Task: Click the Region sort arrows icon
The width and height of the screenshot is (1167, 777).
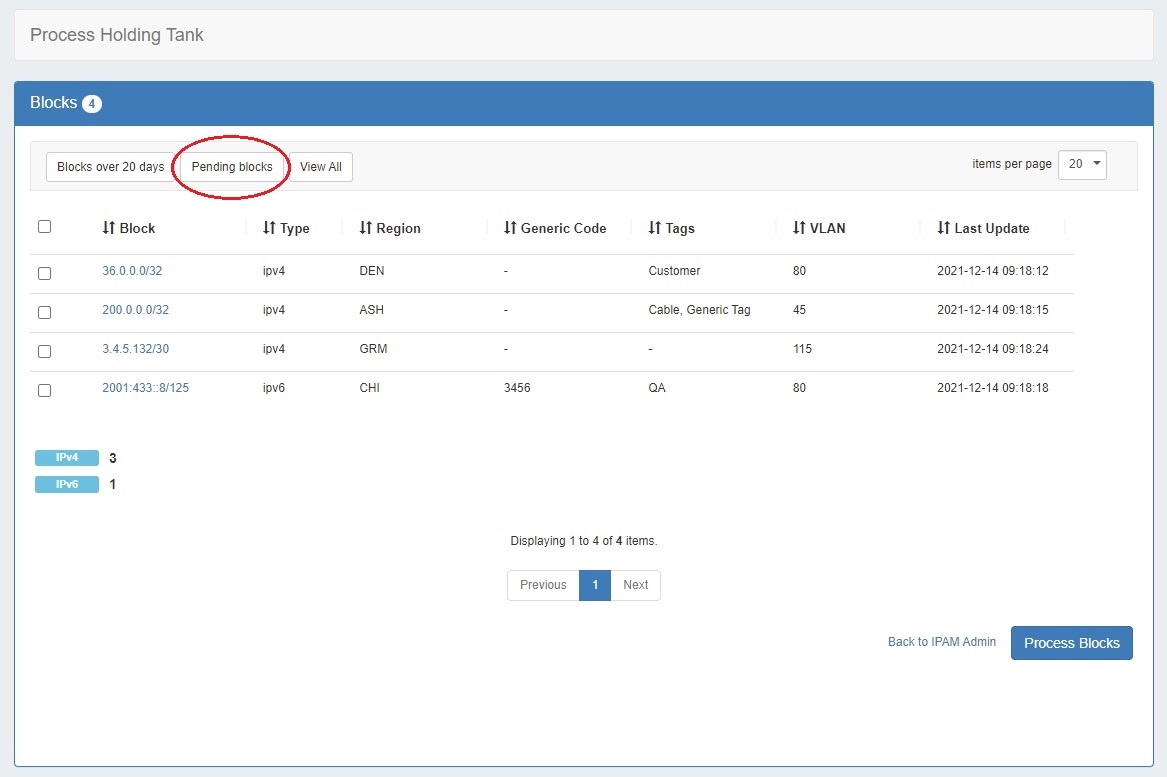Action: point(366,228)
